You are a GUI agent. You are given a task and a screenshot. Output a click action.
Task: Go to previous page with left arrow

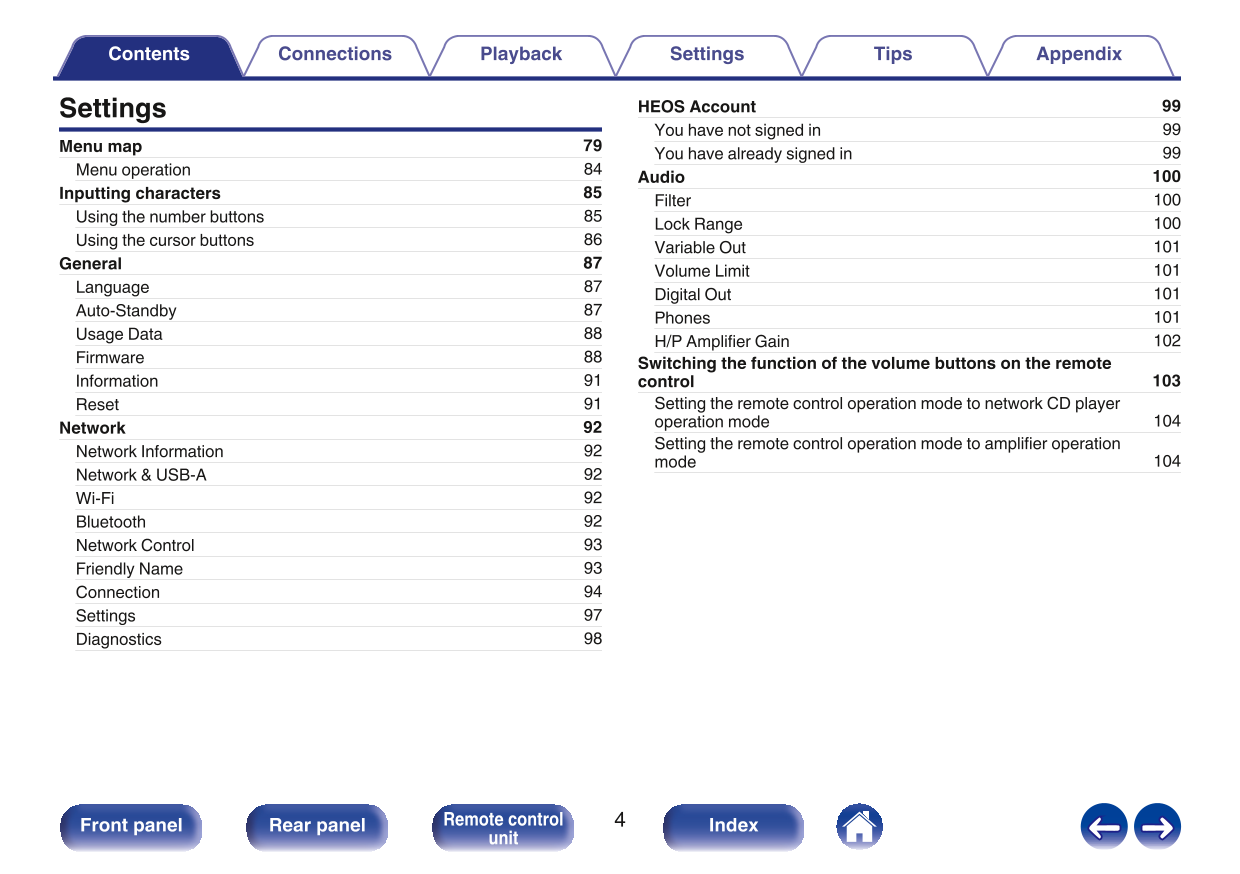[1103, 827]
